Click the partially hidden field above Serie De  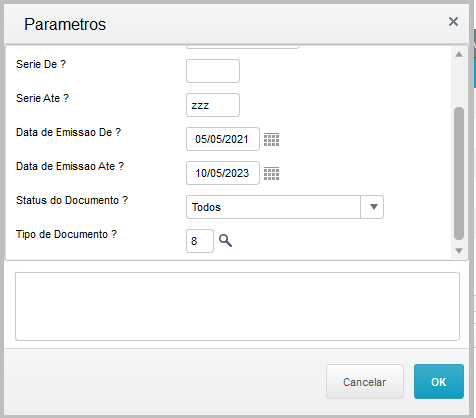[243, 47]
